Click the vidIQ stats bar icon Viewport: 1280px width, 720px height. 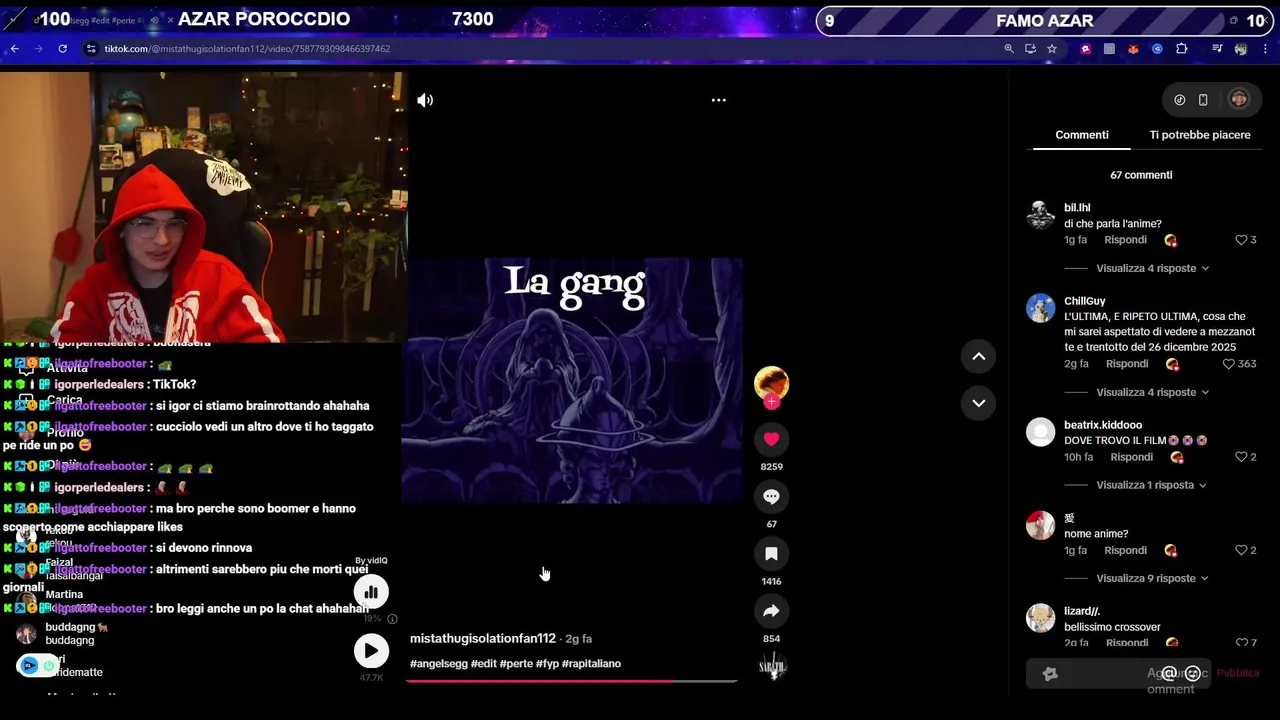click(x=371, y=592)
